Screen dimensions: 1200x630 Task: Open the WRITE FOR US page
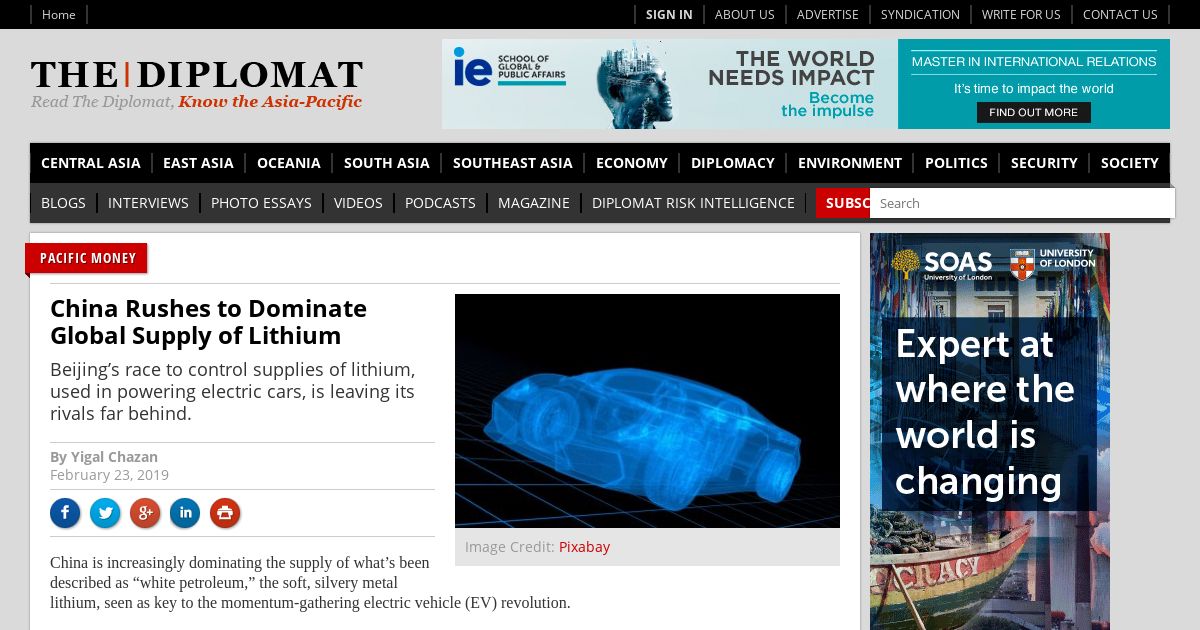point(1021,14)
